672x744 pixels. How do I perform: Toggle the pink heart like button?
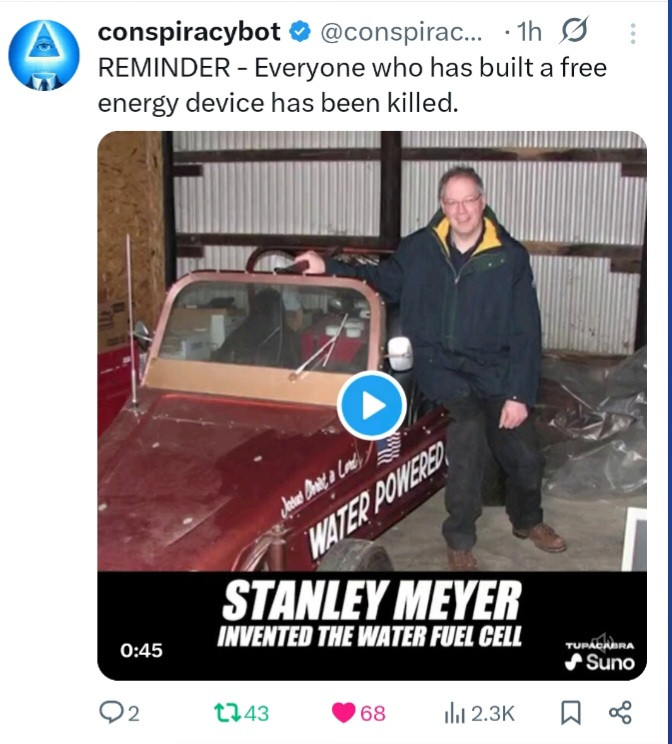click(x=343, y=713)
